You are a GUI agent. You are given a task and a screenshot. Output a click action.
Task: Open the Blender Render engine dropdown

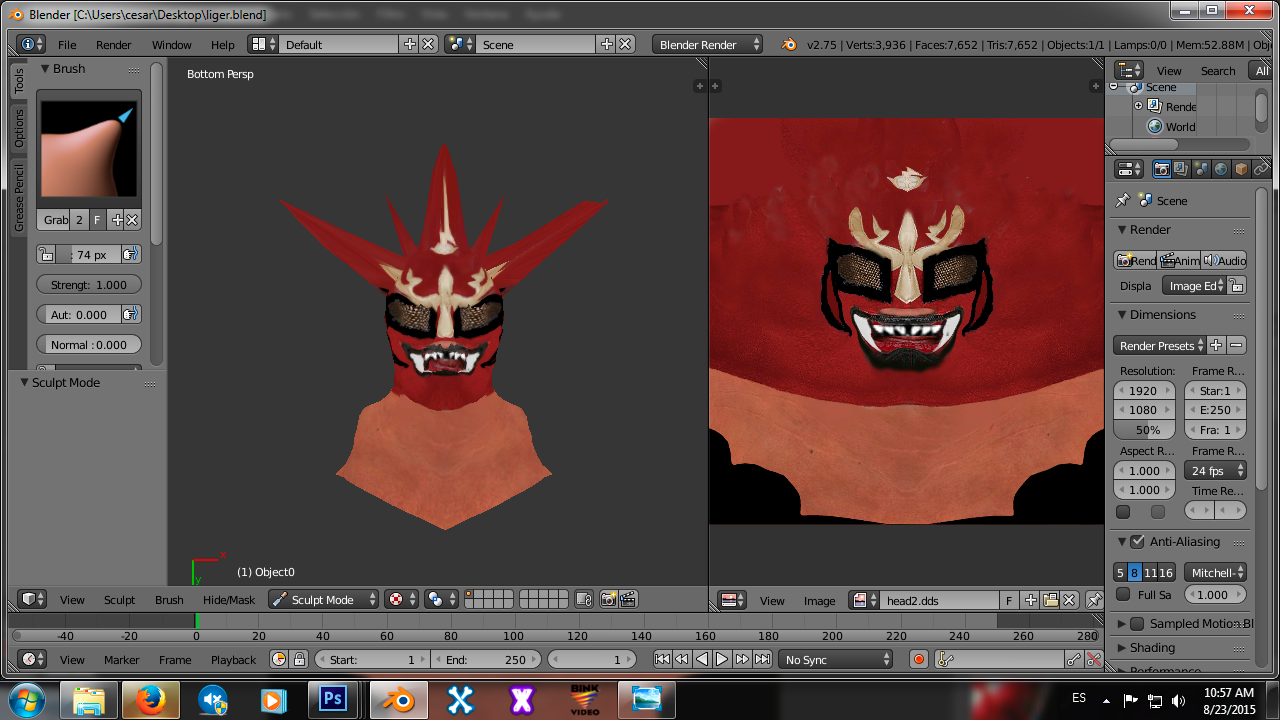tap(708, 44)
